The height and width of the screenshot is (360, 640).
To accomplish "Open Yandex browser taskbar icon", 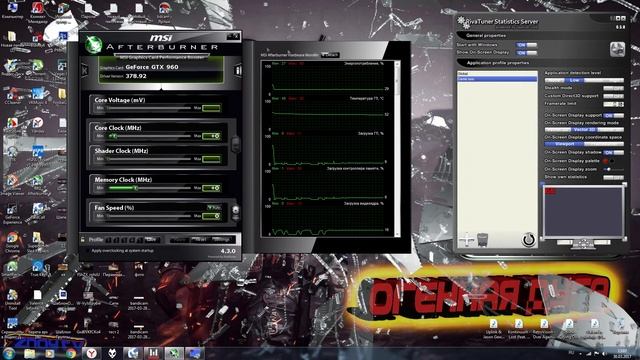I will click(x=91, y=353).
